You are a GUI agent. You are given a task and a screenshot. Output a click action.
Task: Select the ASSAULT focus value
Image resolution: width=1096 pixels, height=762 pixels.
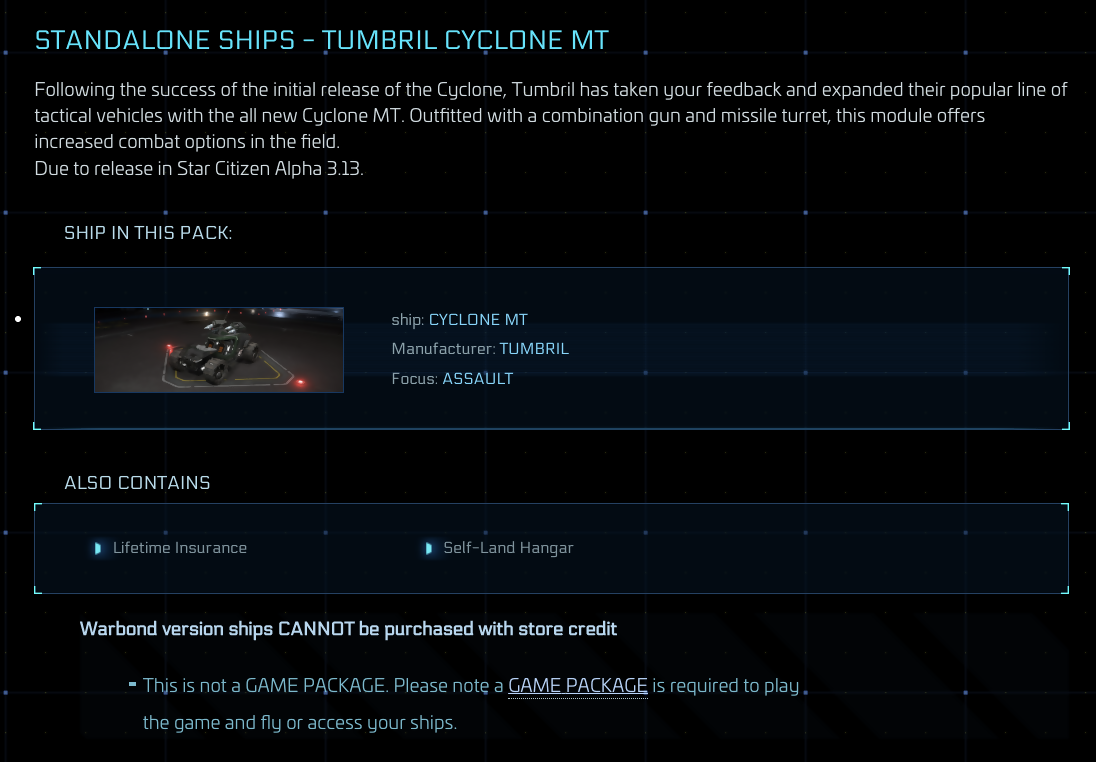(x=477, y=379)
